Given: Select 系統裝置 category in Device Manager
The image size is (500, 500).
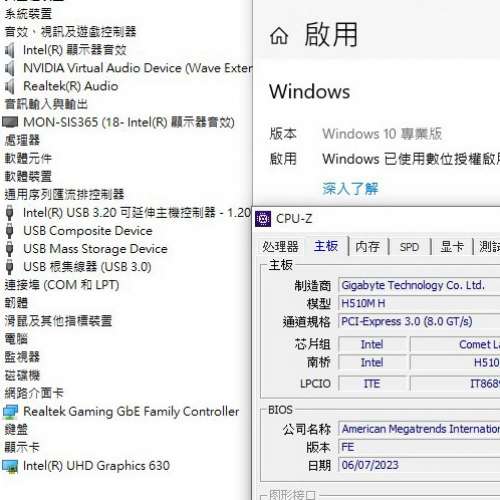Looking at the screenshot, I should click(x=28, y=14).
